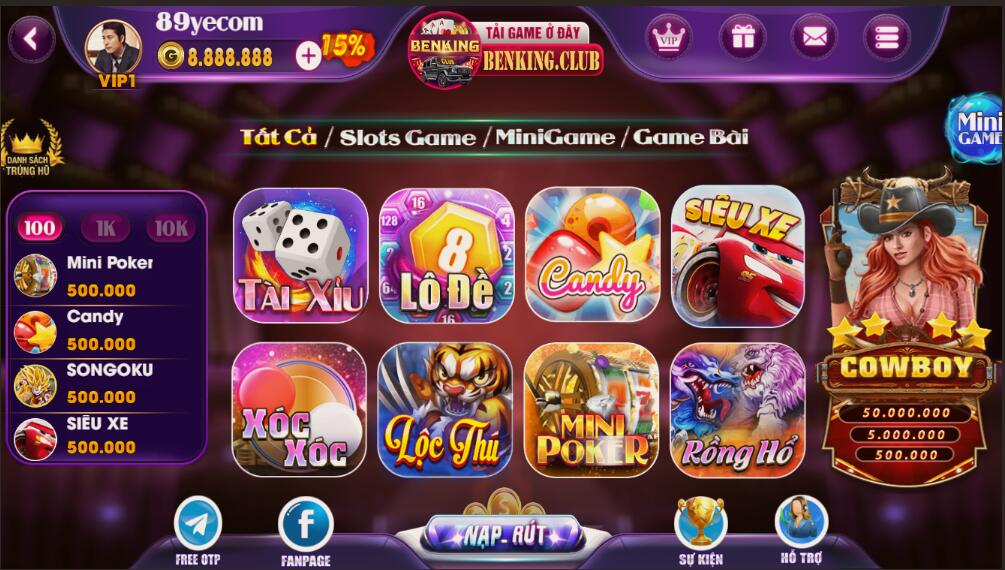
Task: Play the Rồng Hổ game
Action: click(738, 409)
